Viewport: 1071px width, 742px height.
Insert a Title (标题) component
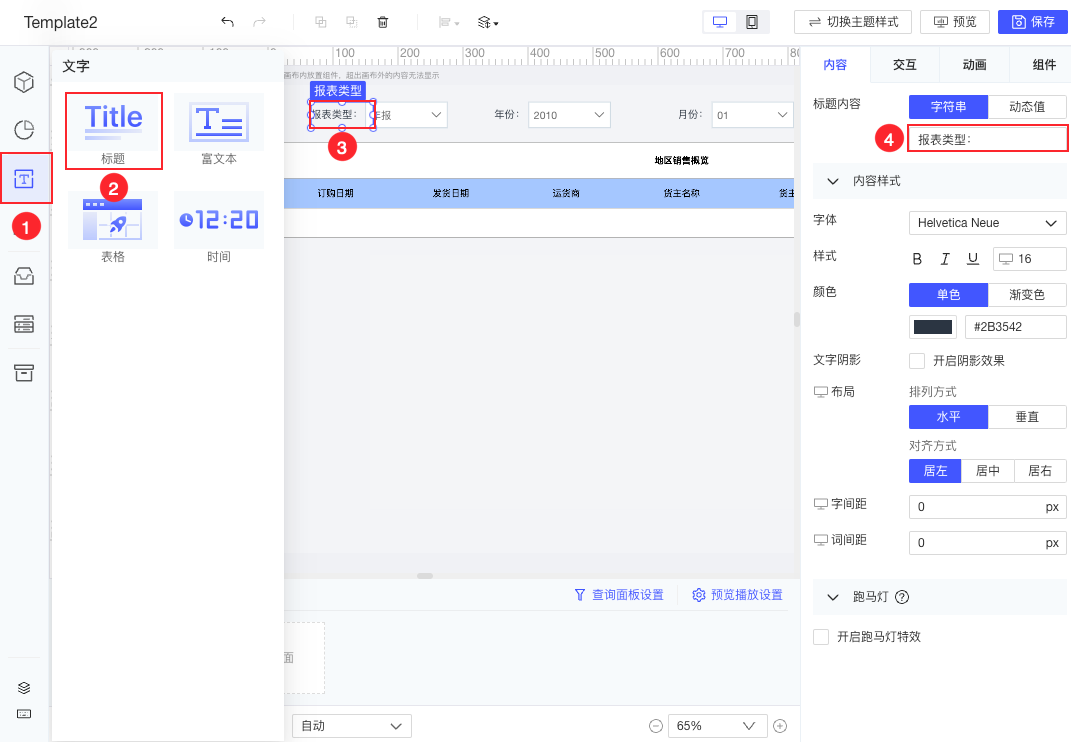(113, 130)
